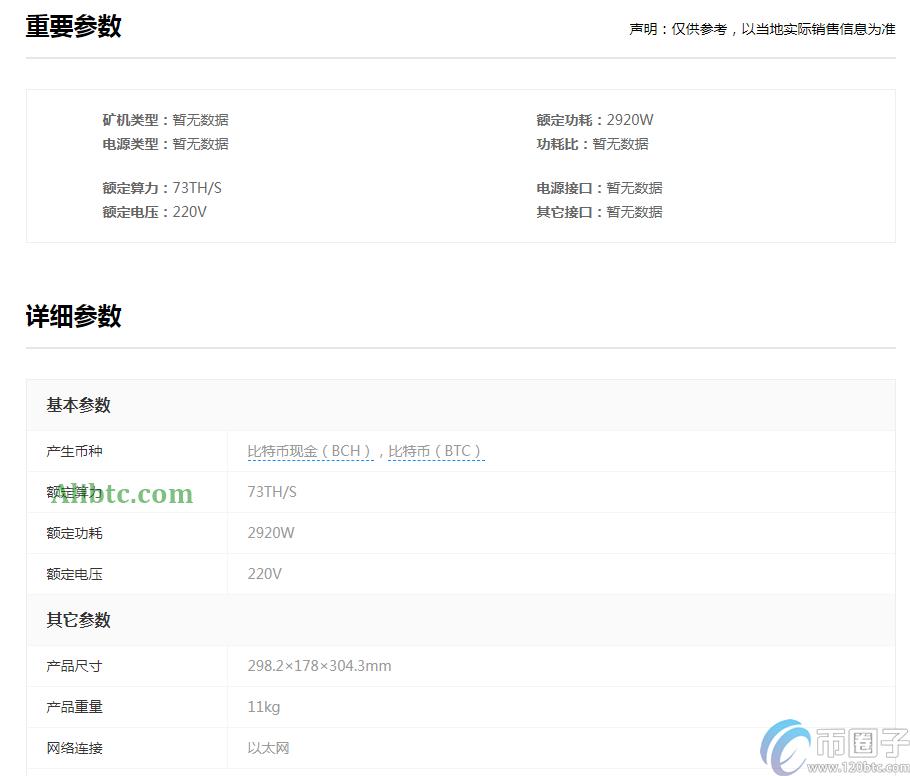Click the 电源接口 parameter row
910x776 pixels.
click(x=596, y=187)
